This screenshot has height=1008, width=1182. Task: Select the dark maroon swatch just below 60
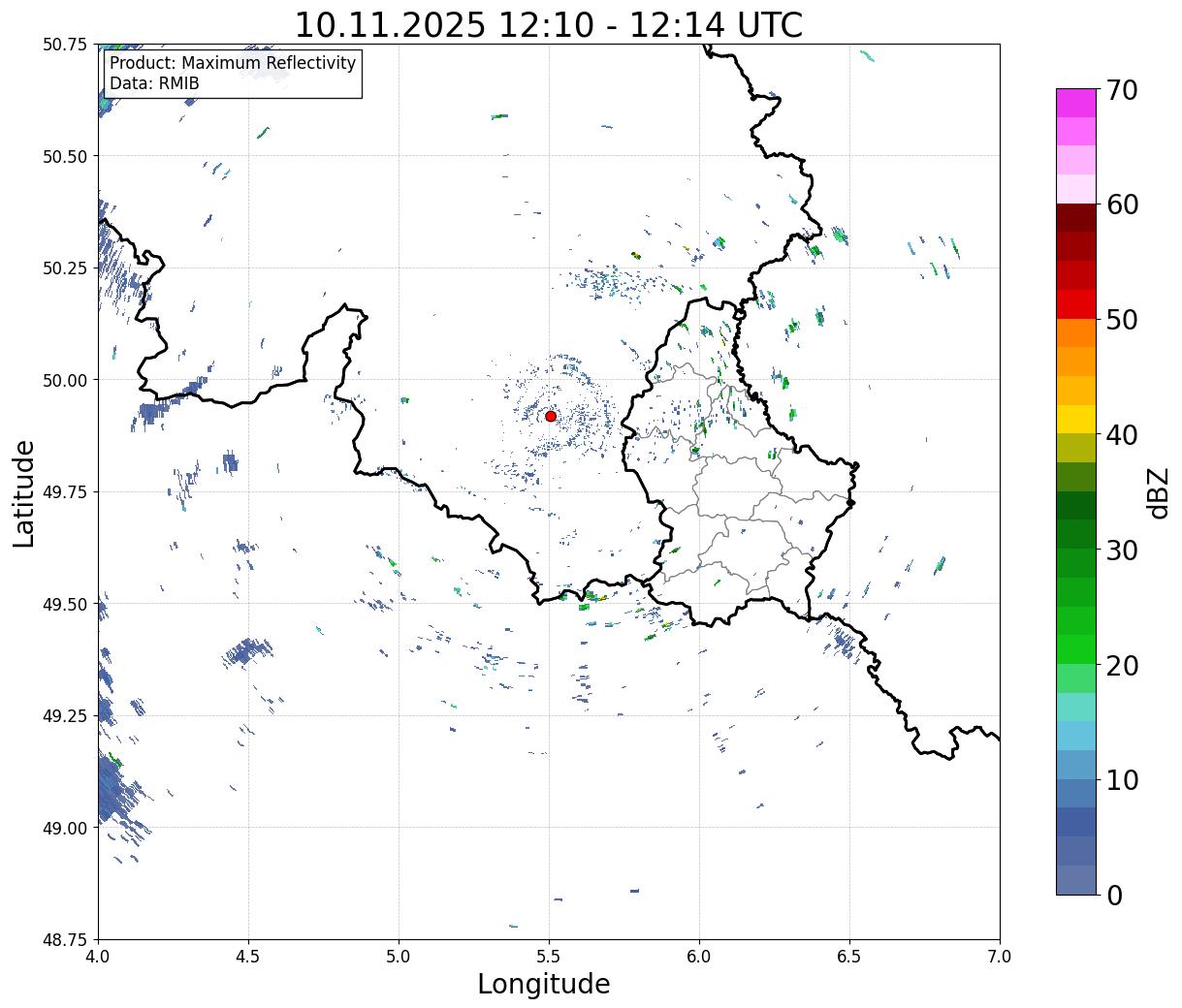[x=1075, y=217]
